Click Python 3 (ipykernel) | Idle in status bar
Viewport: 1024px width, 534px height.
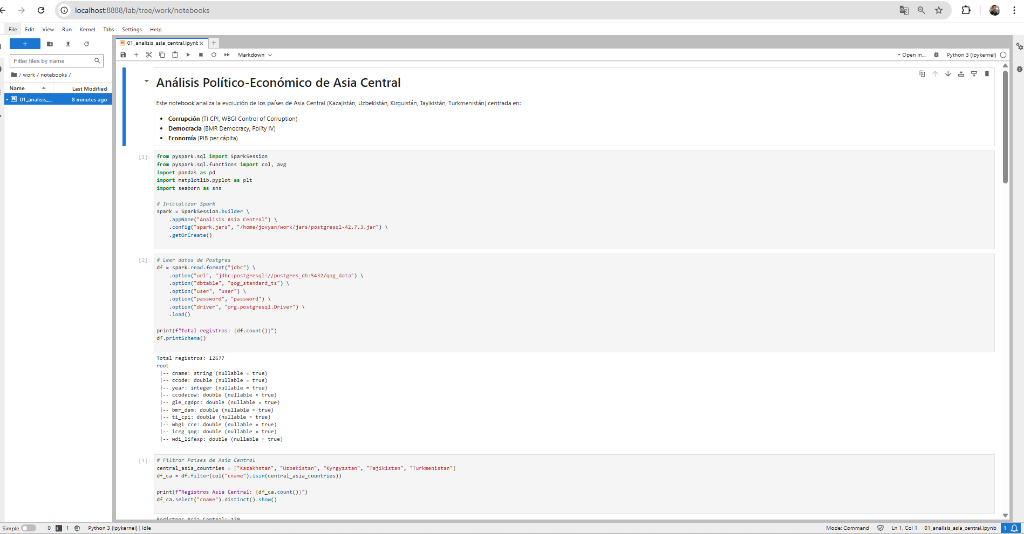coord(120,527)
